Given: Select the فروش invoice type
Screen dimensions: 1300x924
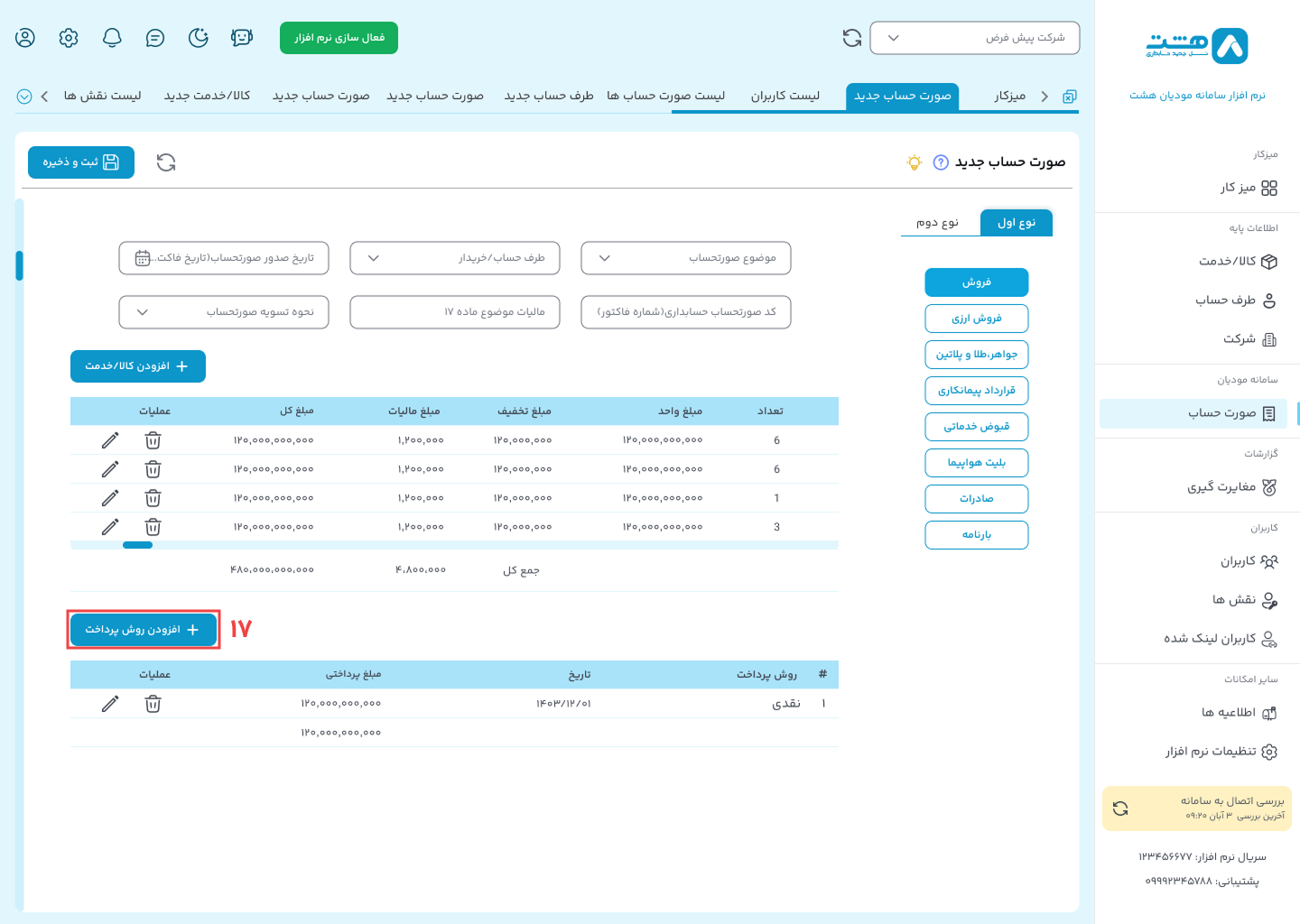Looking at the screenshot, I should click(x=976, y=282).
